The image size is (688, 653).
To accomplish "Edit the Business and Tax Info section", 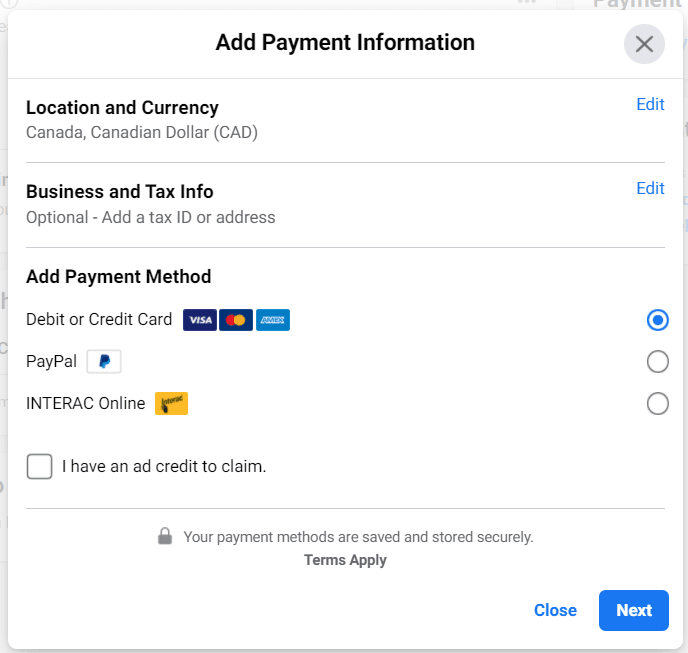I will coord(650,188).
